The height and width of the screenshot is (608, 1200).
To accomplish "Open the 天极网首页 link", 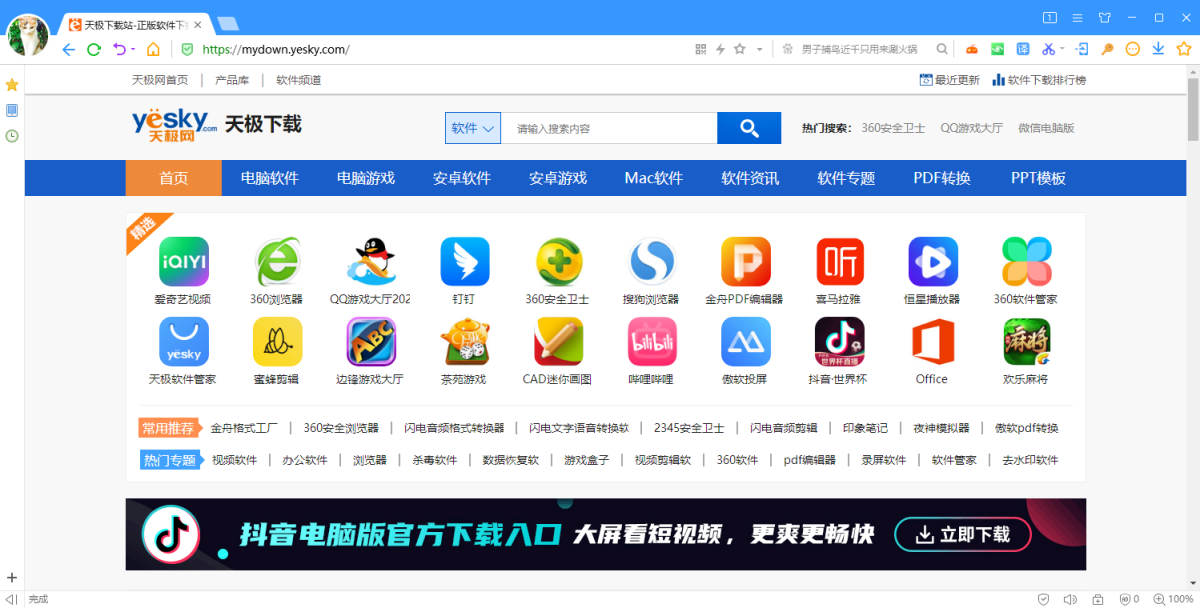I will tap(160, 80).
